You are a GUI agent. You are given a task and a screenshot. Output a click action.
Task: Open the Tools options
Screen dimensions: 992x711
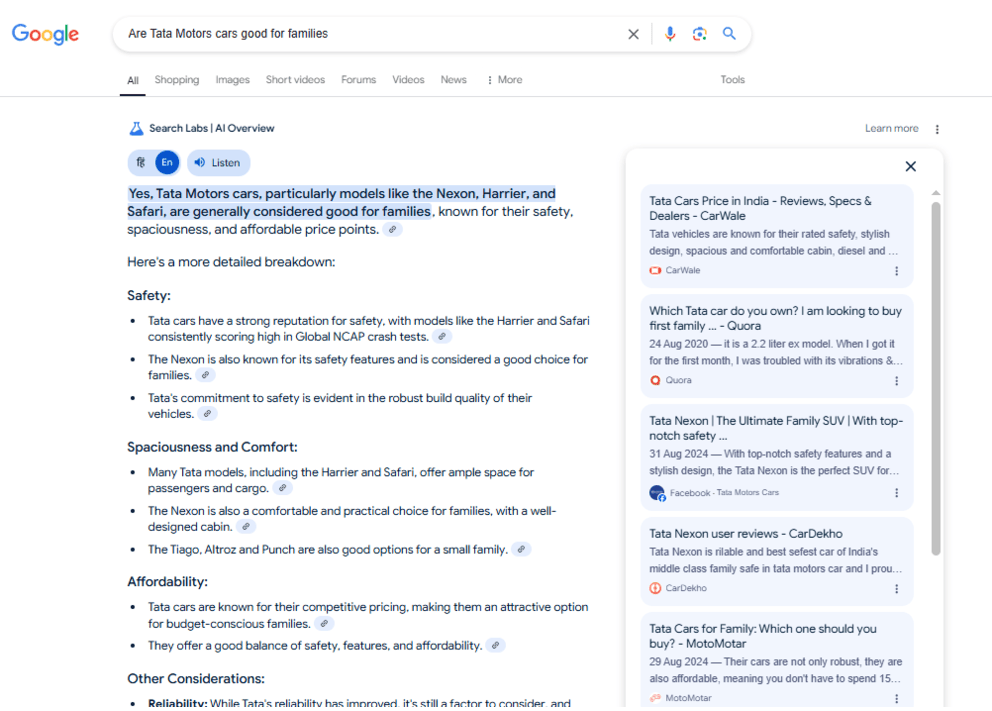732,80
